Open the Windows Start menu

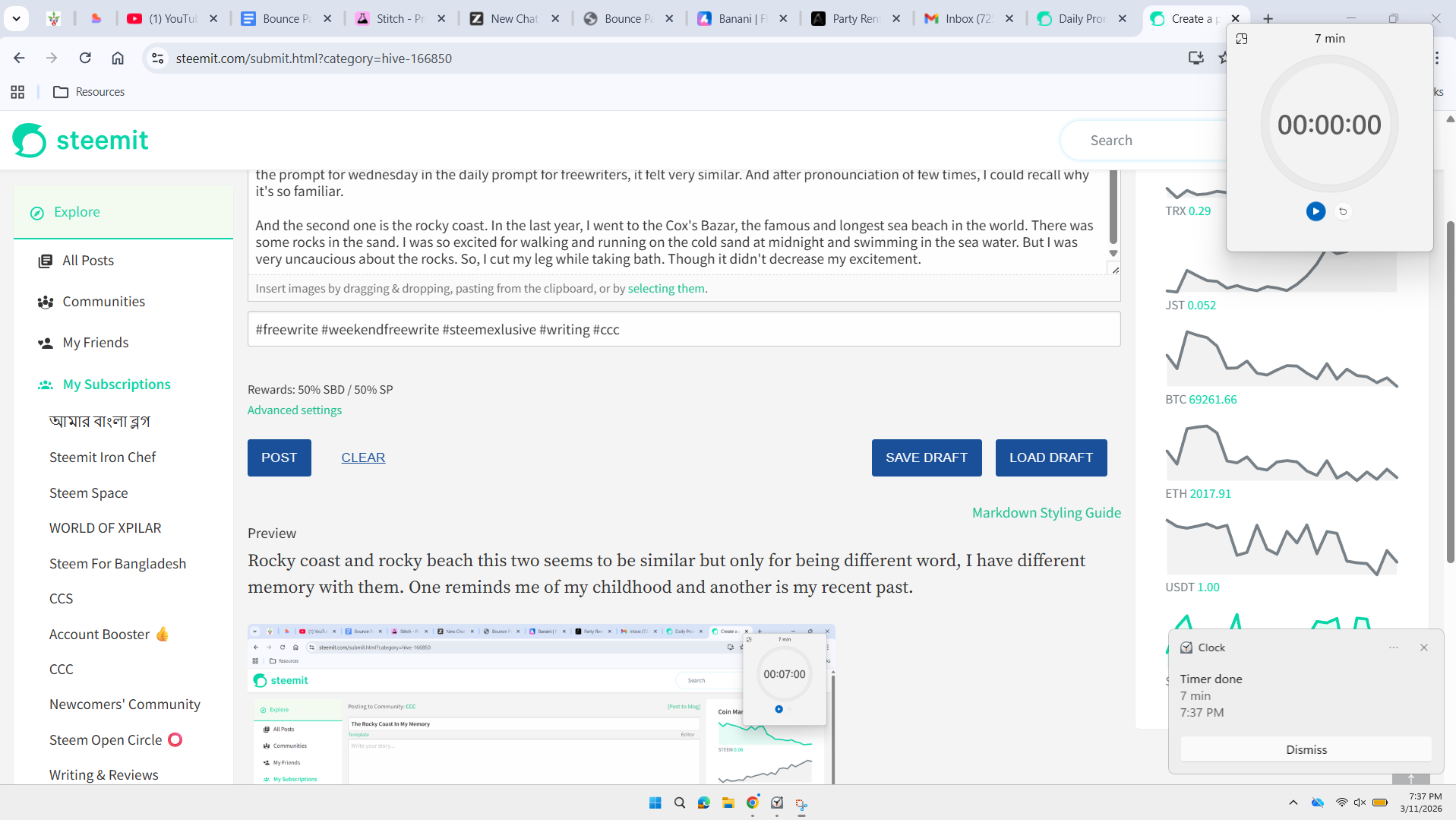tap(655, 803)
